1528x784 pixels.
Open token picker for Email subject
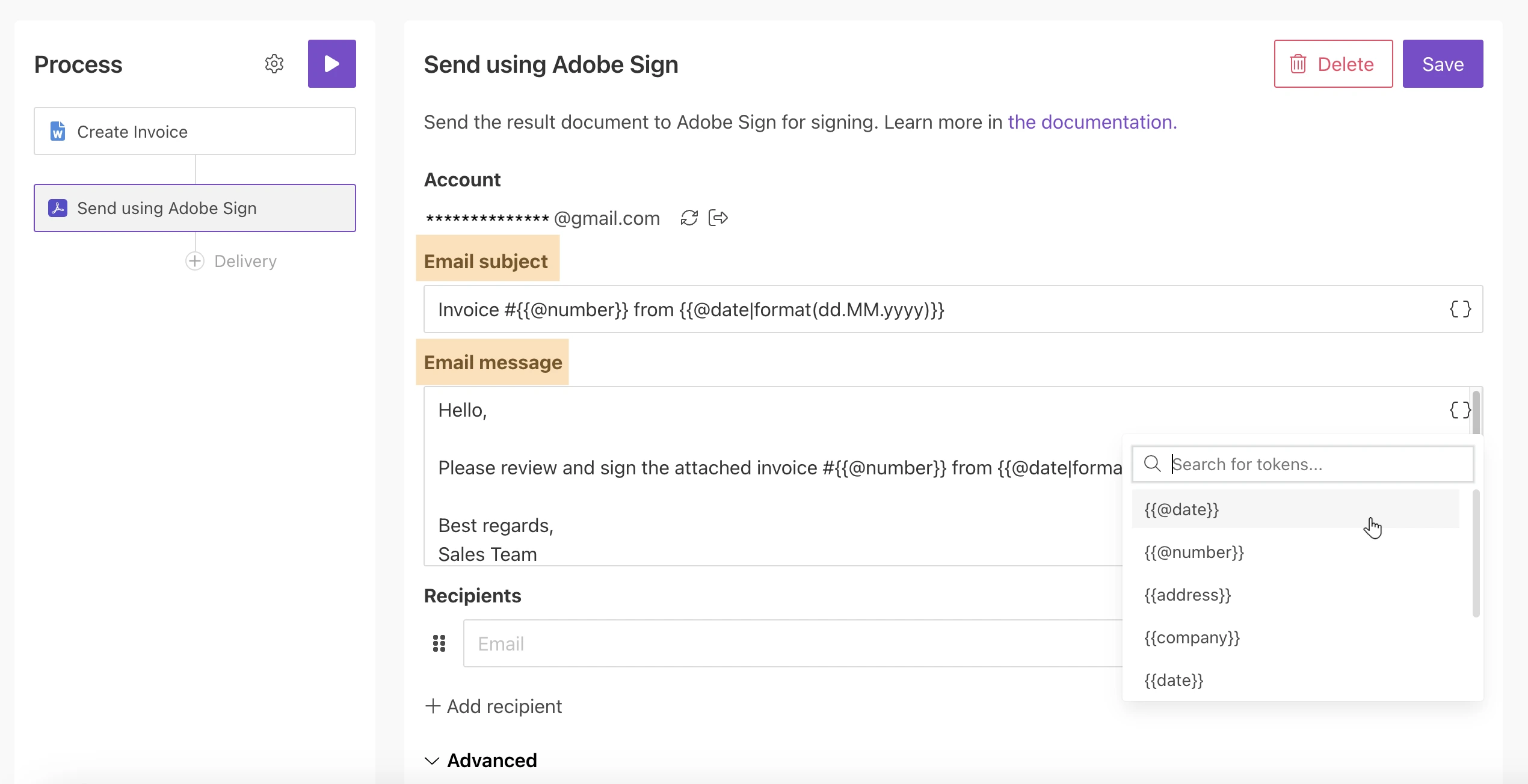point(1460,309)
